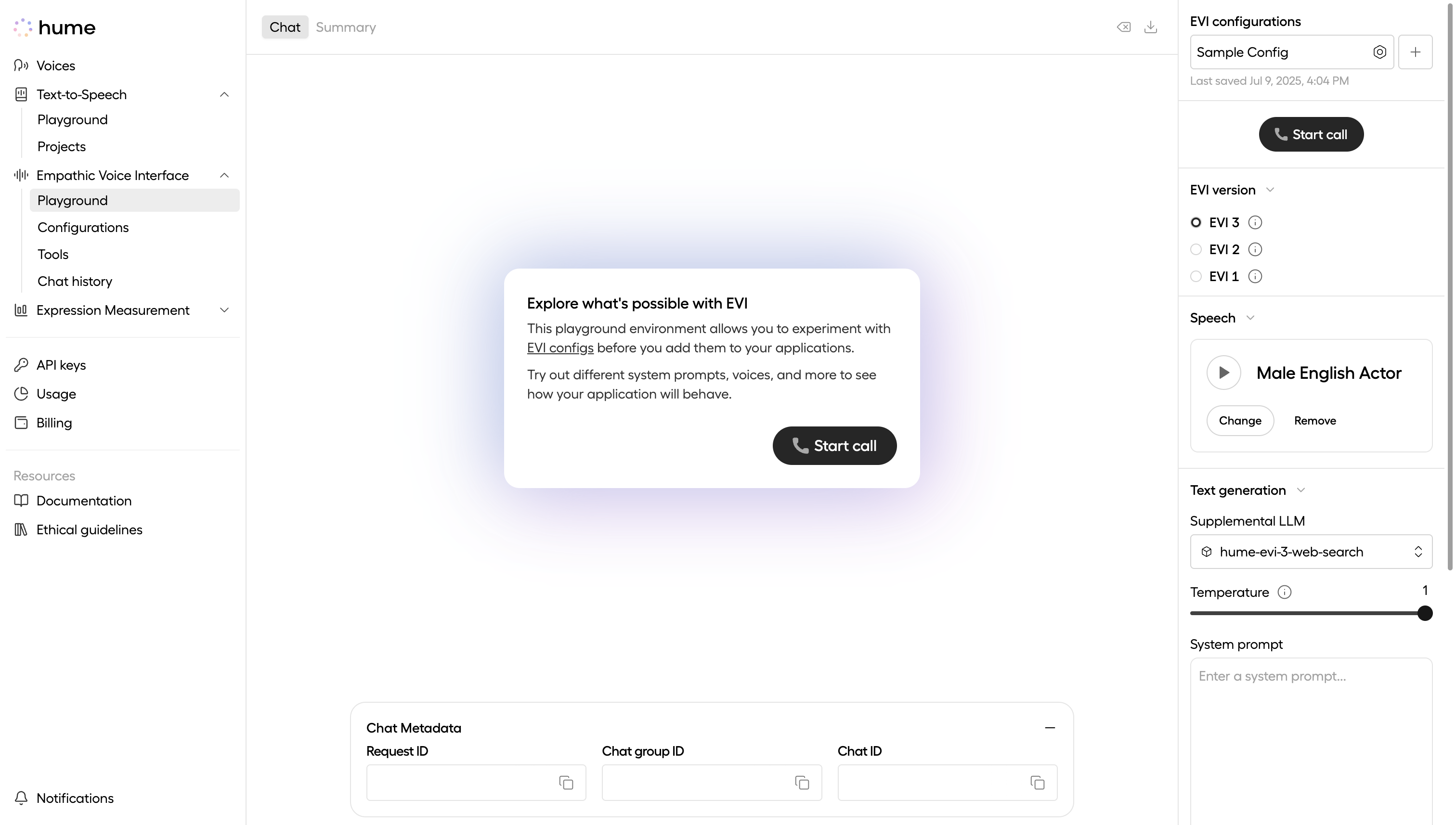Show info about EVI 3
The width and height of the screenshot is (1456, 825).
tap(1255, 223)
